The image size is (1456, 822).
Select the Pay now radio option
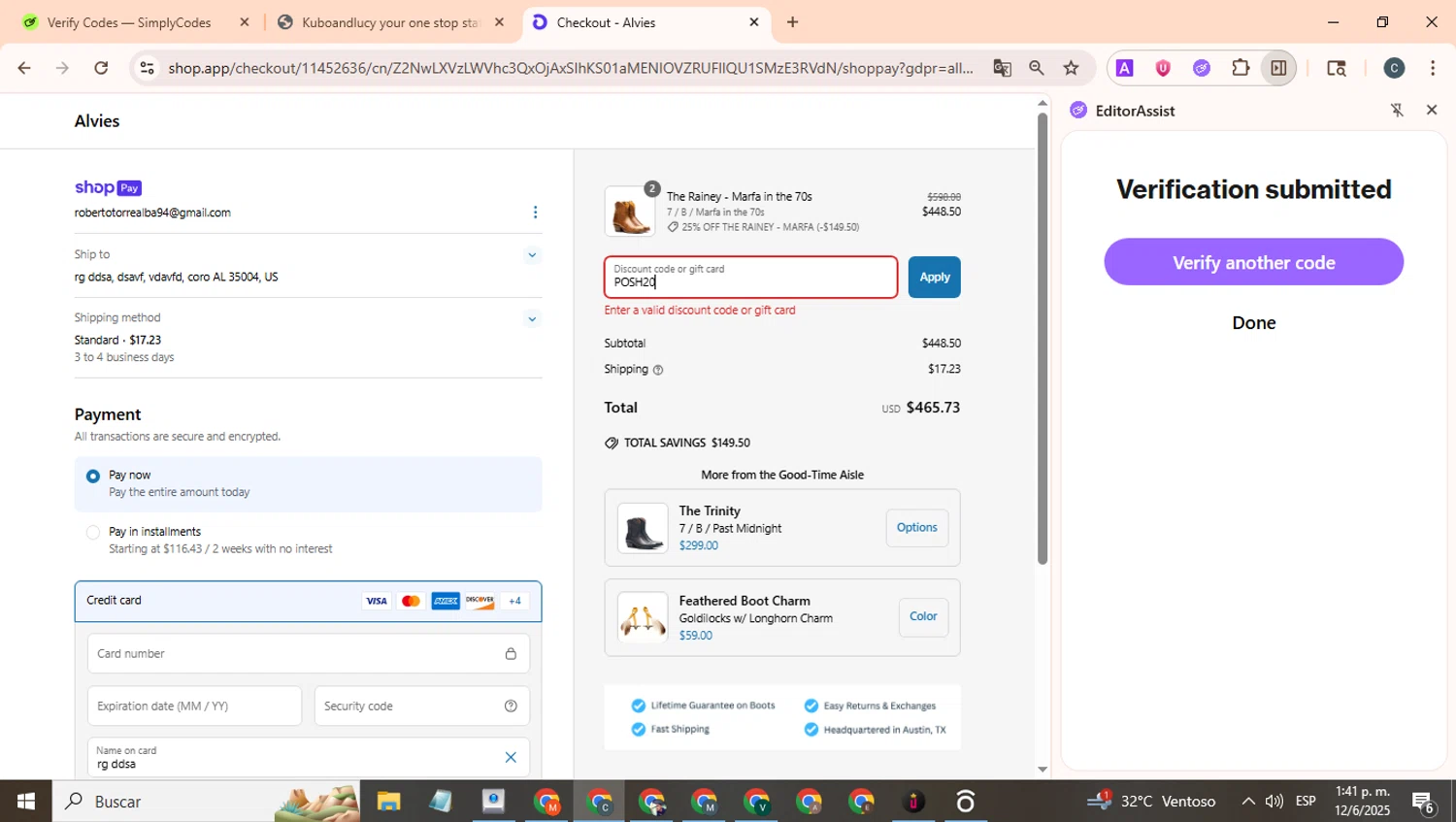point(93,477)
